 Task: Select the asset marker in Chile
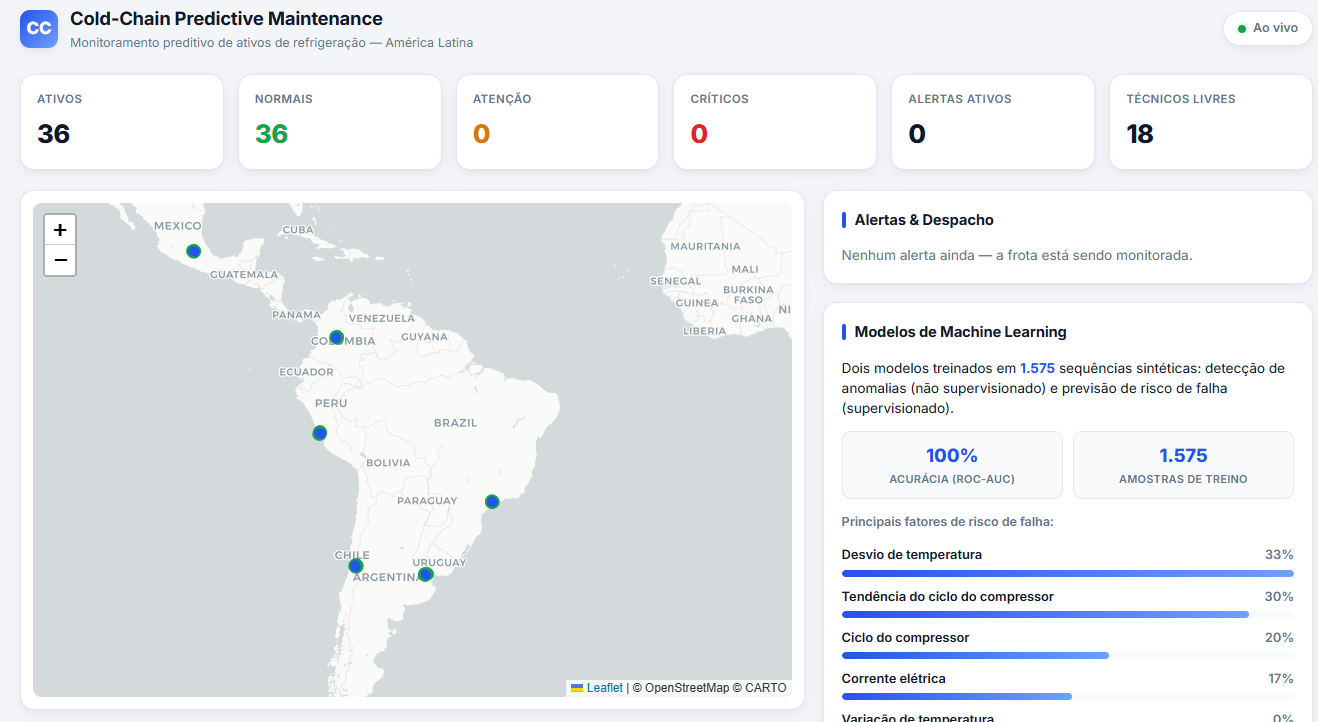[356, 566]
